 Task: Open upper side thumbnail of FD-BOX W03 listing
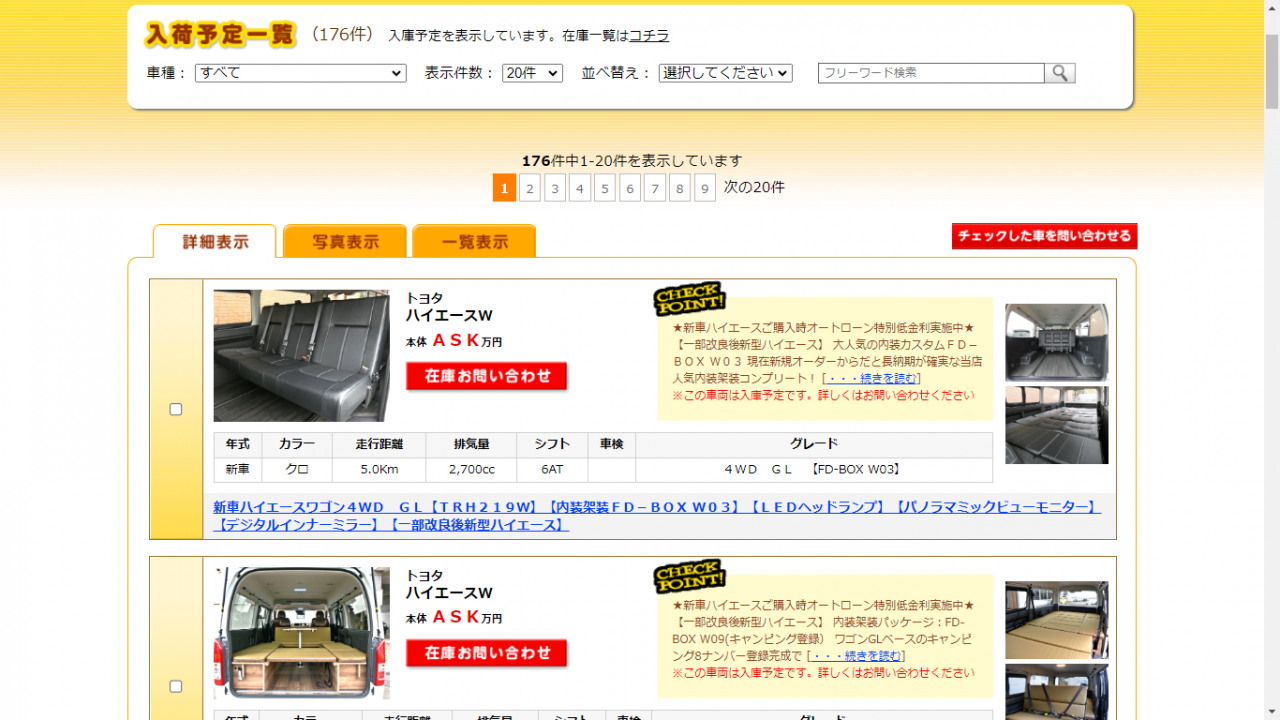click(x=1057, y=342)
